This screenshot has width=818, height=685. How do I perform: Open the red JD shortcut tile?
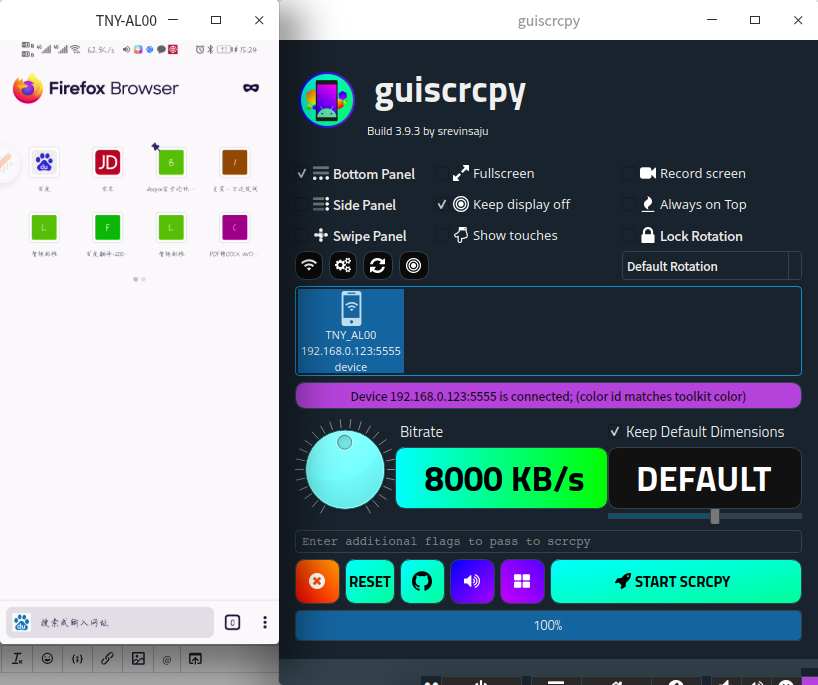107,162
